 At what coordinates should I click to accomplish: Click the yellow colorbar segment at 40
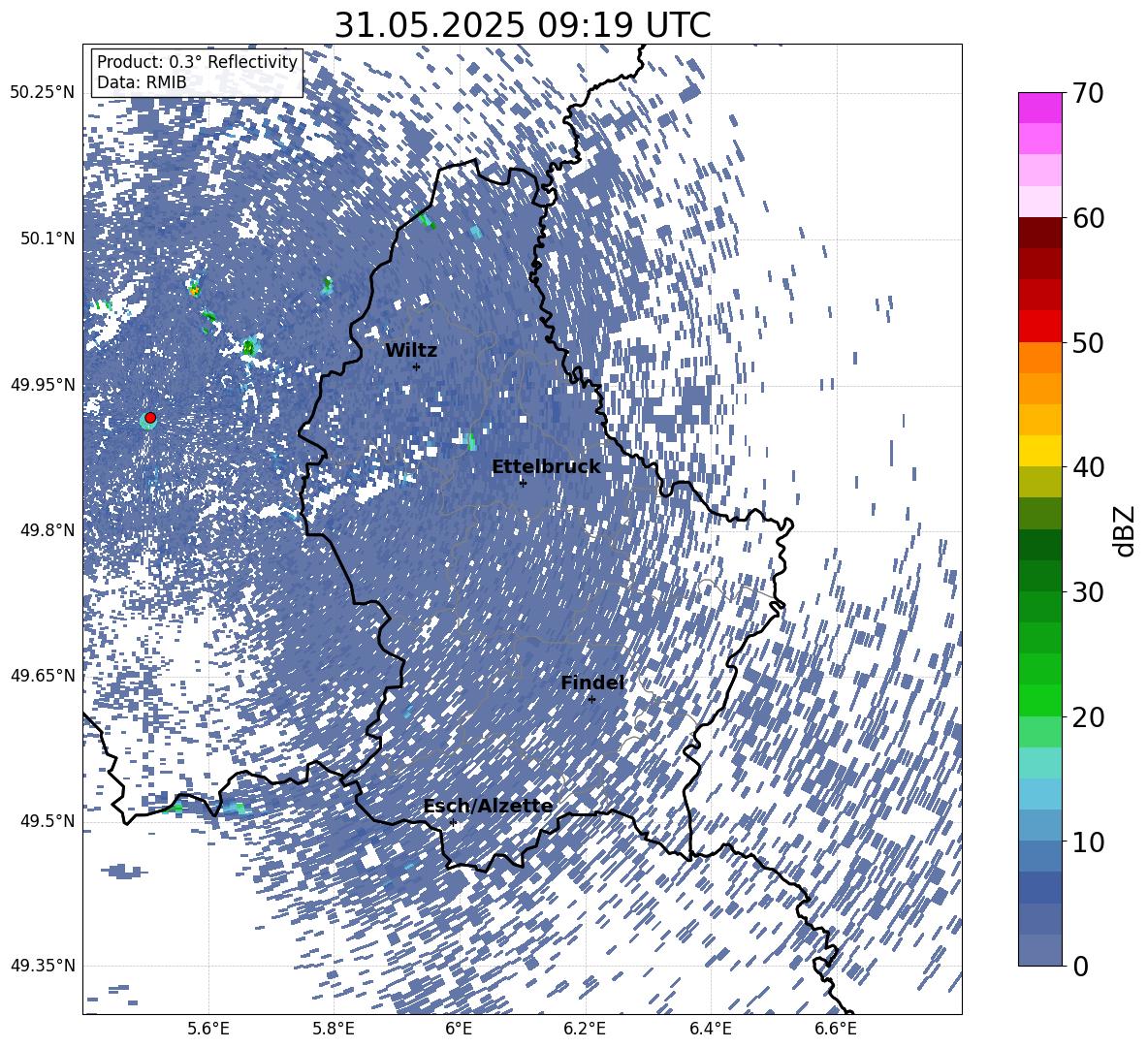1039,452
